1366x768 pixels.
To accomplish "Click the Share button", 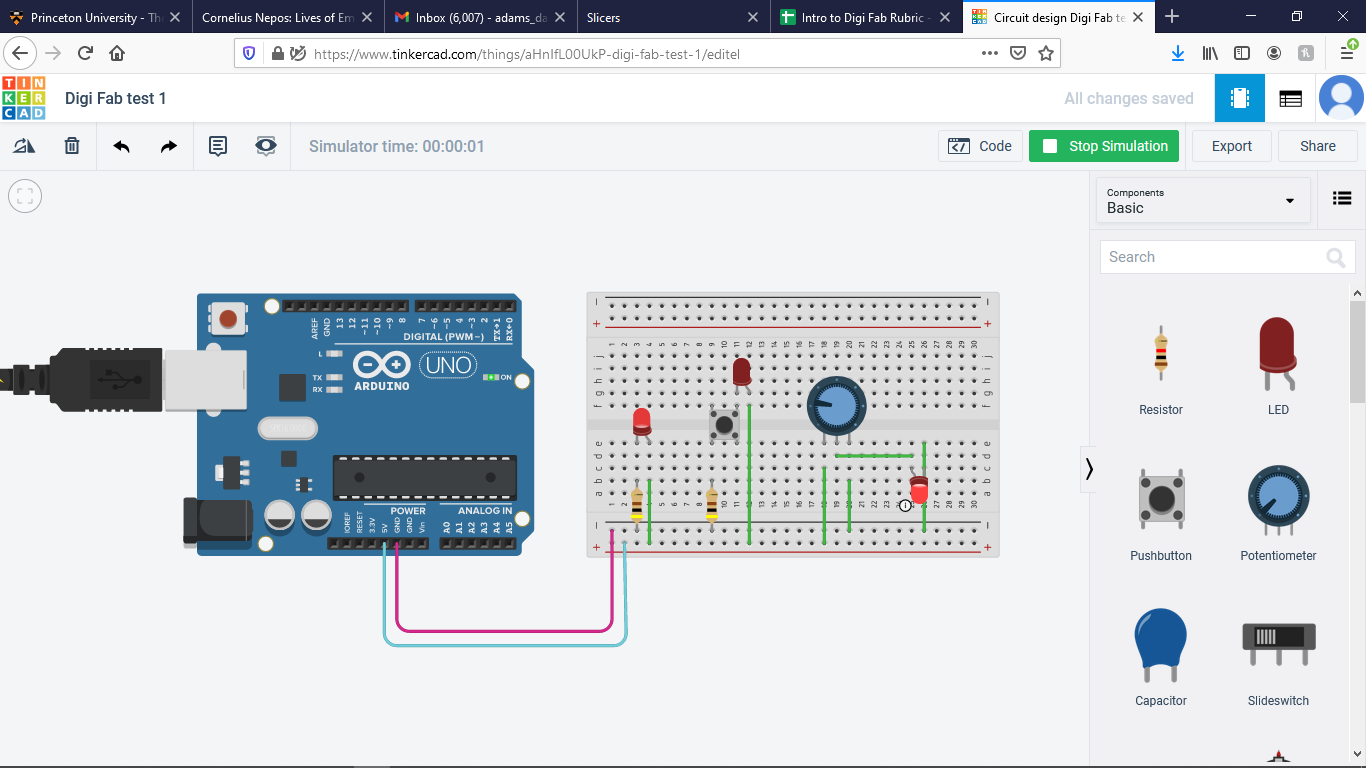I will [1318, 146].
